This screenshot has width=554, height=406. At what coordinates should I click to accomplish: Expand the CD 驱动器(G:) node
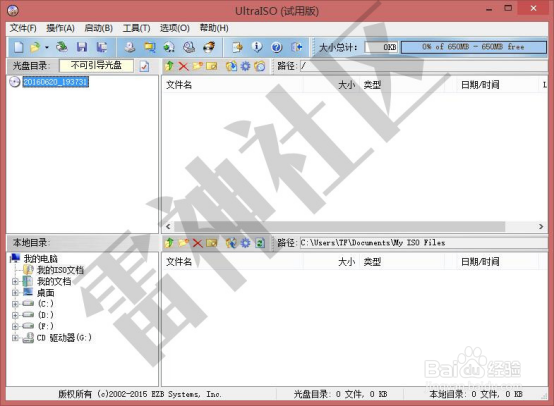coord(15,338)
